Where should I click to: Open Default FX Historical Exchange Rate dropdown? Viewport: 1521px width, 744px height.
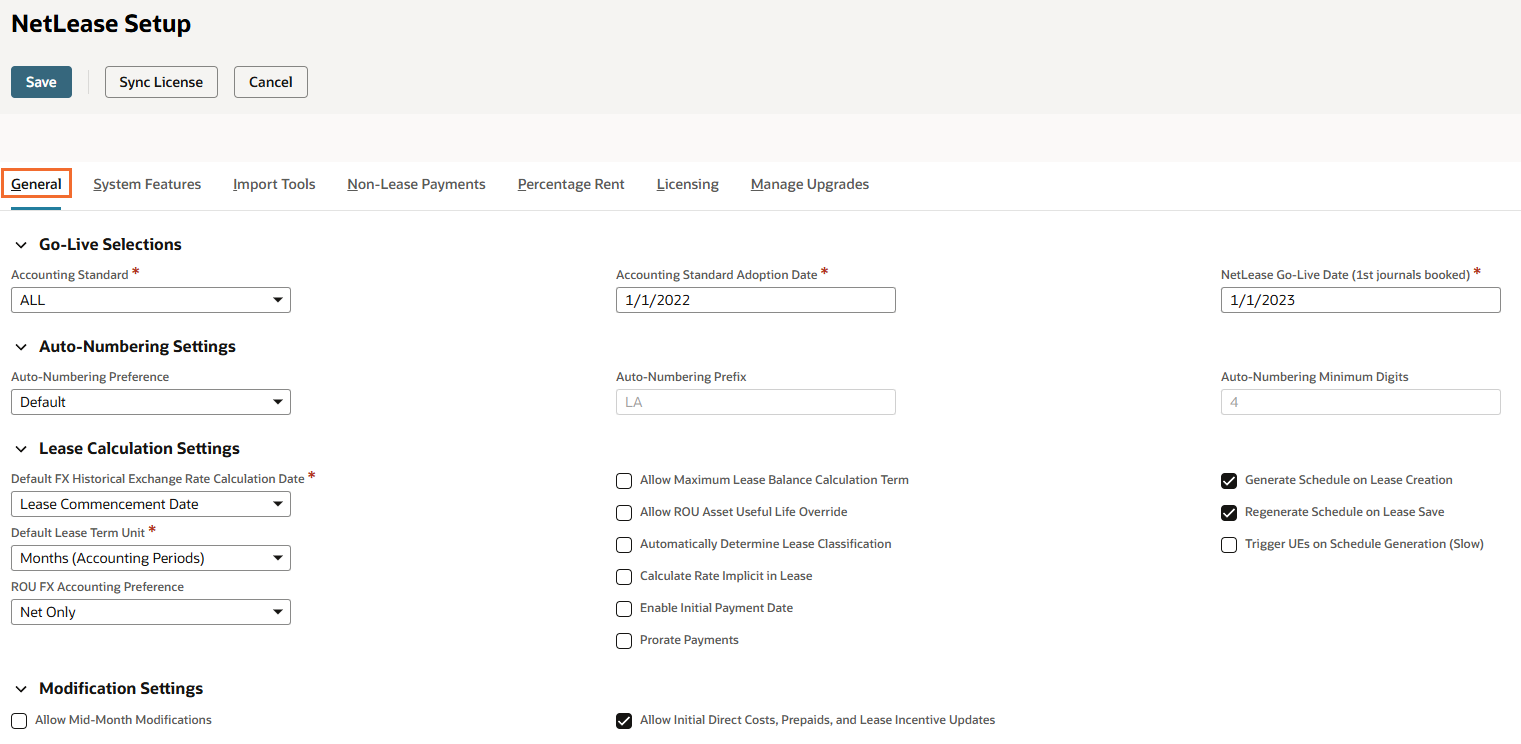[151, 504]
